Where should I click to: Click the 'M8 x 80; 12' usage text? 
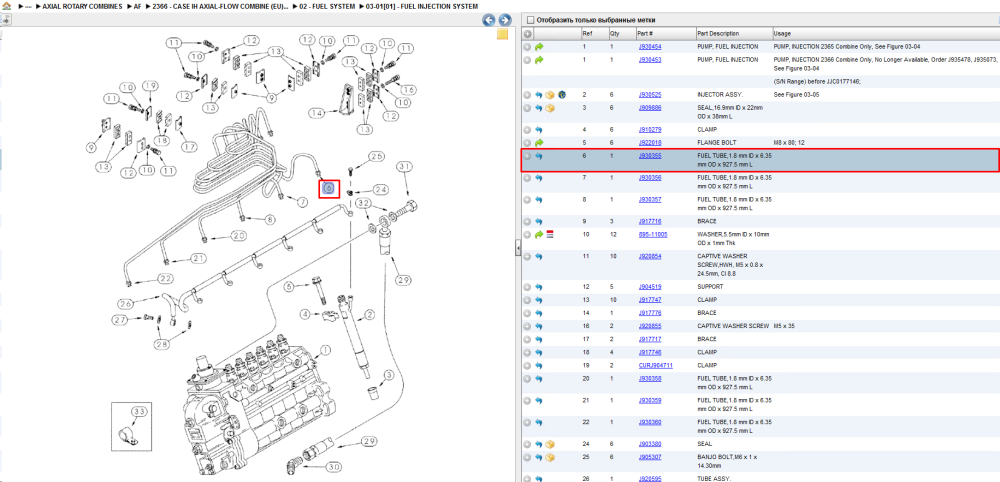point(791,143)
